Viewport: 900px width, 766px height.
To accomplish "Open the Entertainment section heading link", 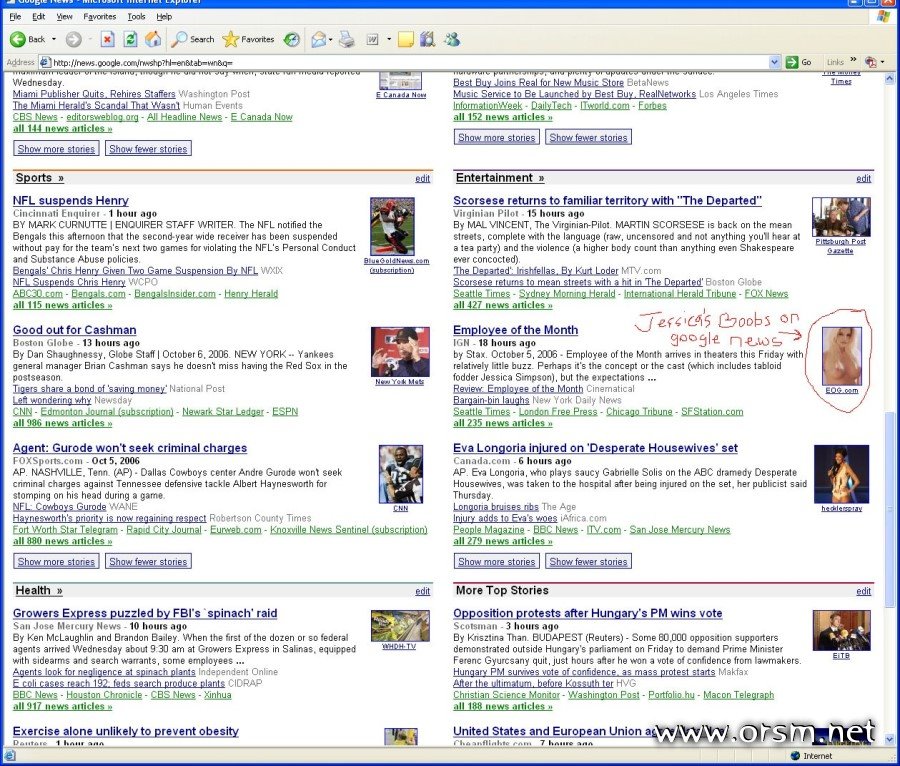I will pos(500,178).
